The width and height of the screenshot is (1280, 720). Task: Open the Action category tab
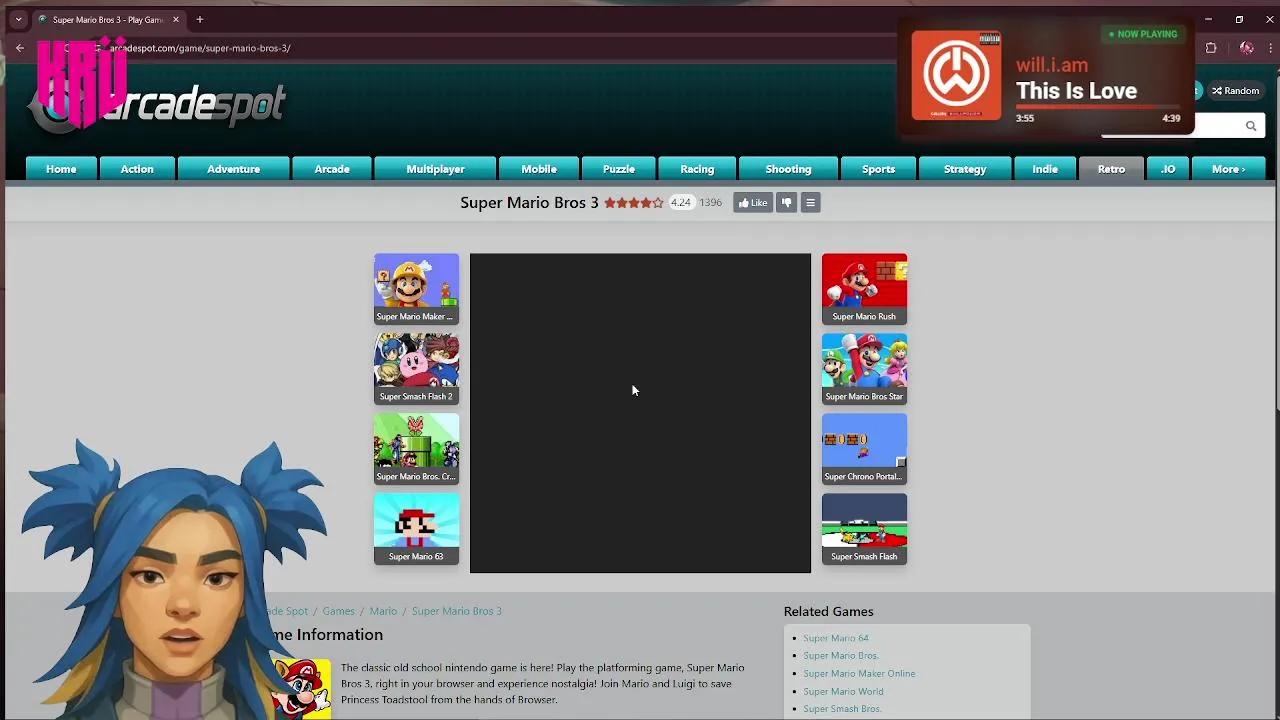click(137, 169)
